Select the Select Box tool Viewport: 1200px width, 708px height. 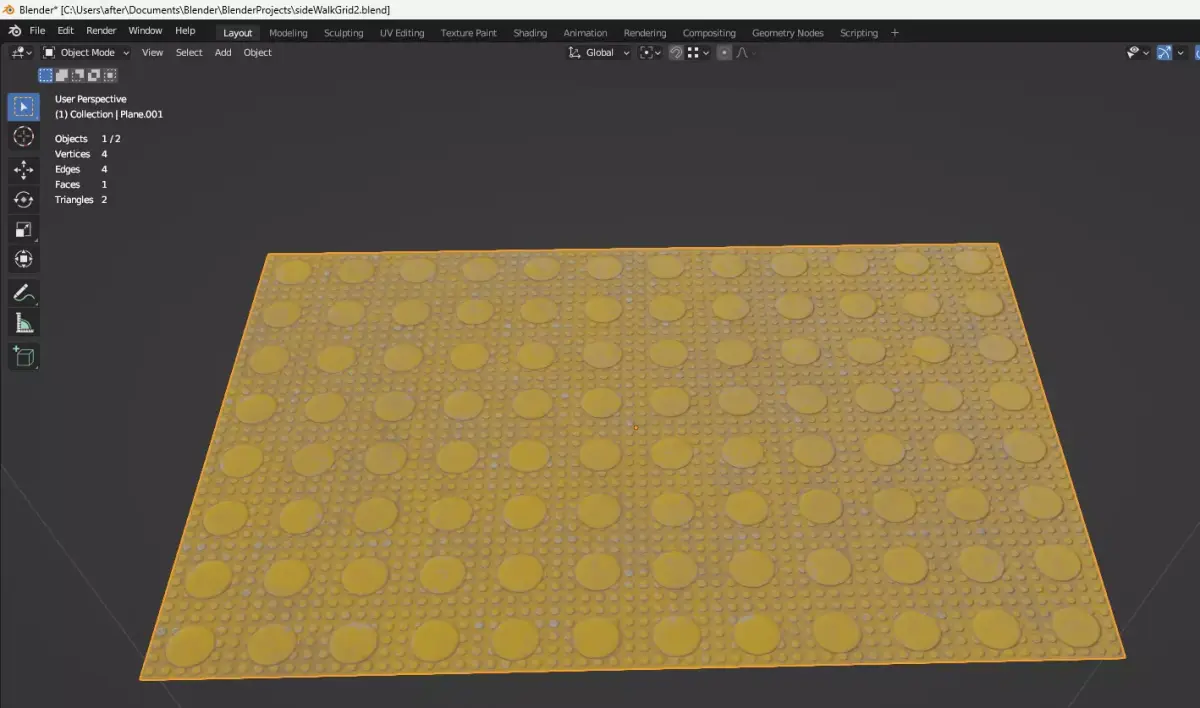pos(24,107)
